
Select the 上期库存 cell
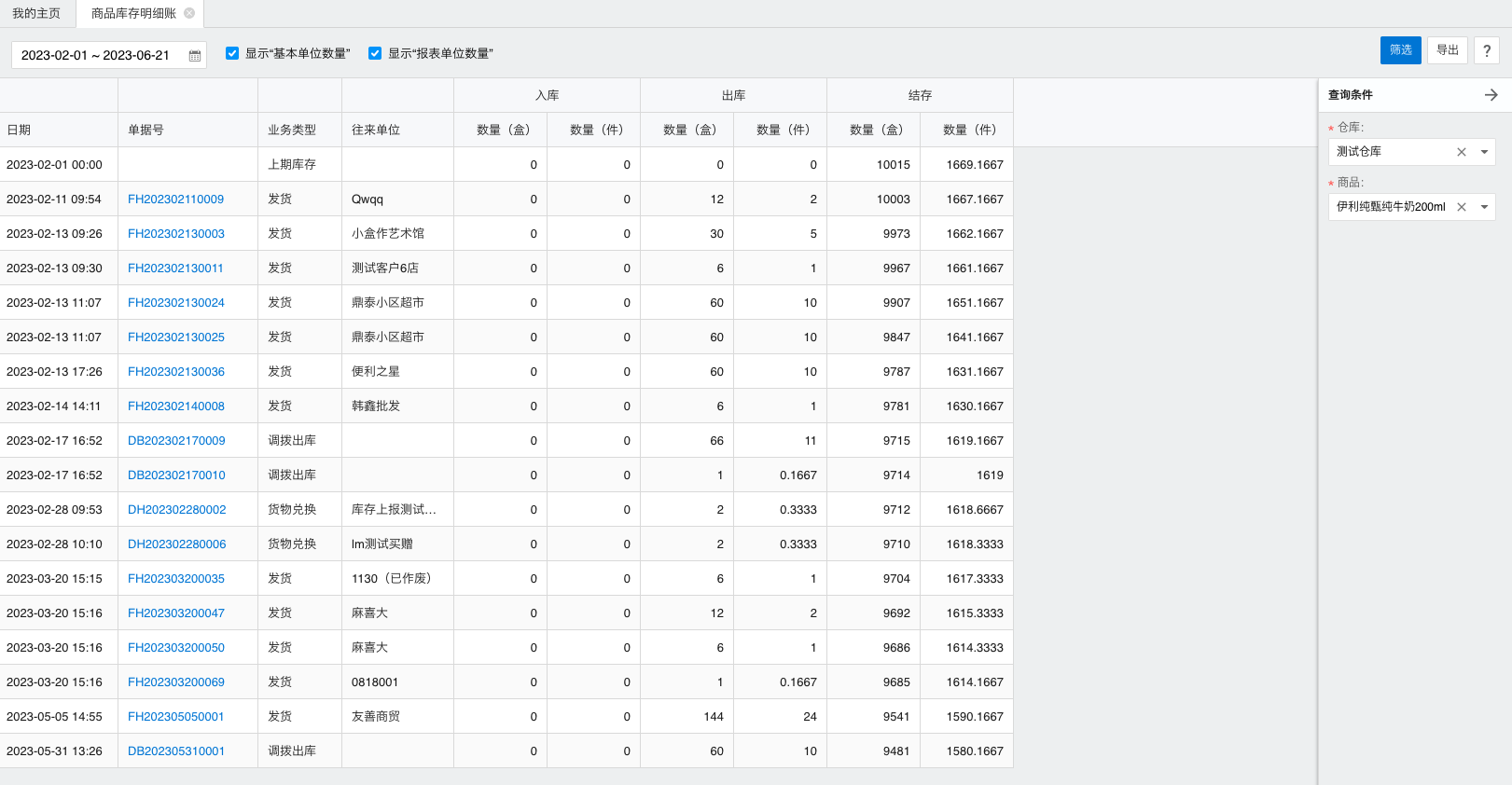click(300, 165)
